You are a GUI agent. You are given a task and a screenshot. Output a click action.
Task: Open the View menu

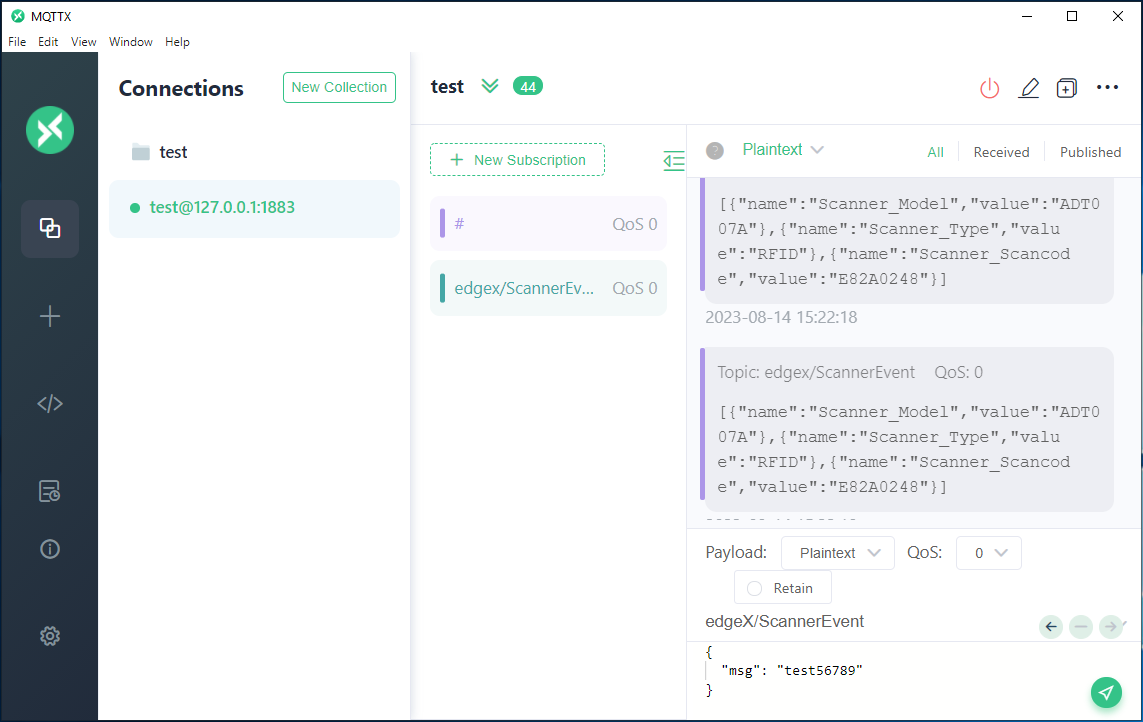(84, 42)
